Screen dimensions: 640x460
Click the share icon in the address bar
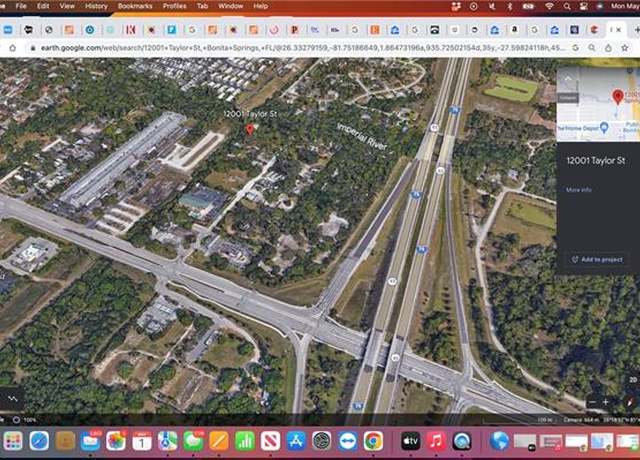pos(608,48)
